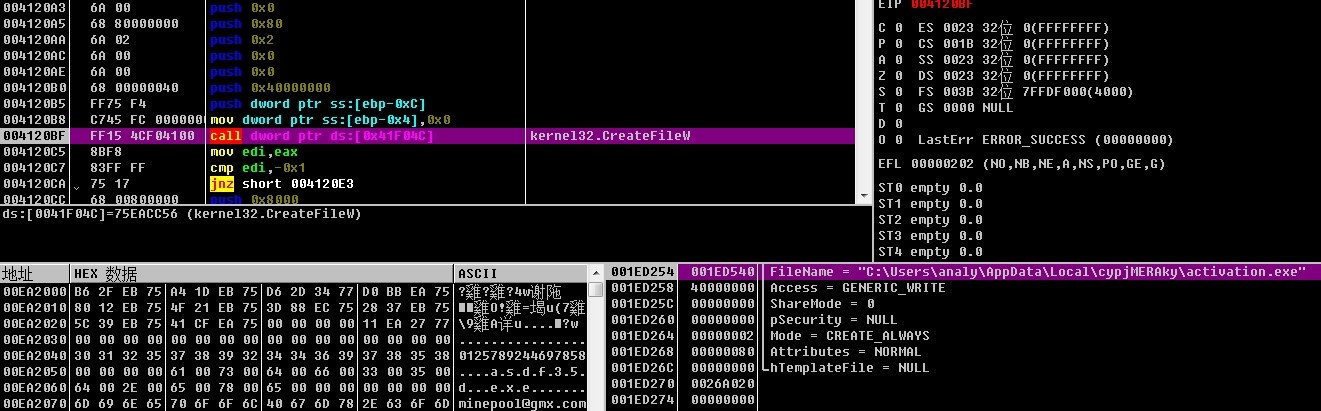Click pSecurity = NULL stack argument
1321x411 pixels.
click(x=833, y=320)
